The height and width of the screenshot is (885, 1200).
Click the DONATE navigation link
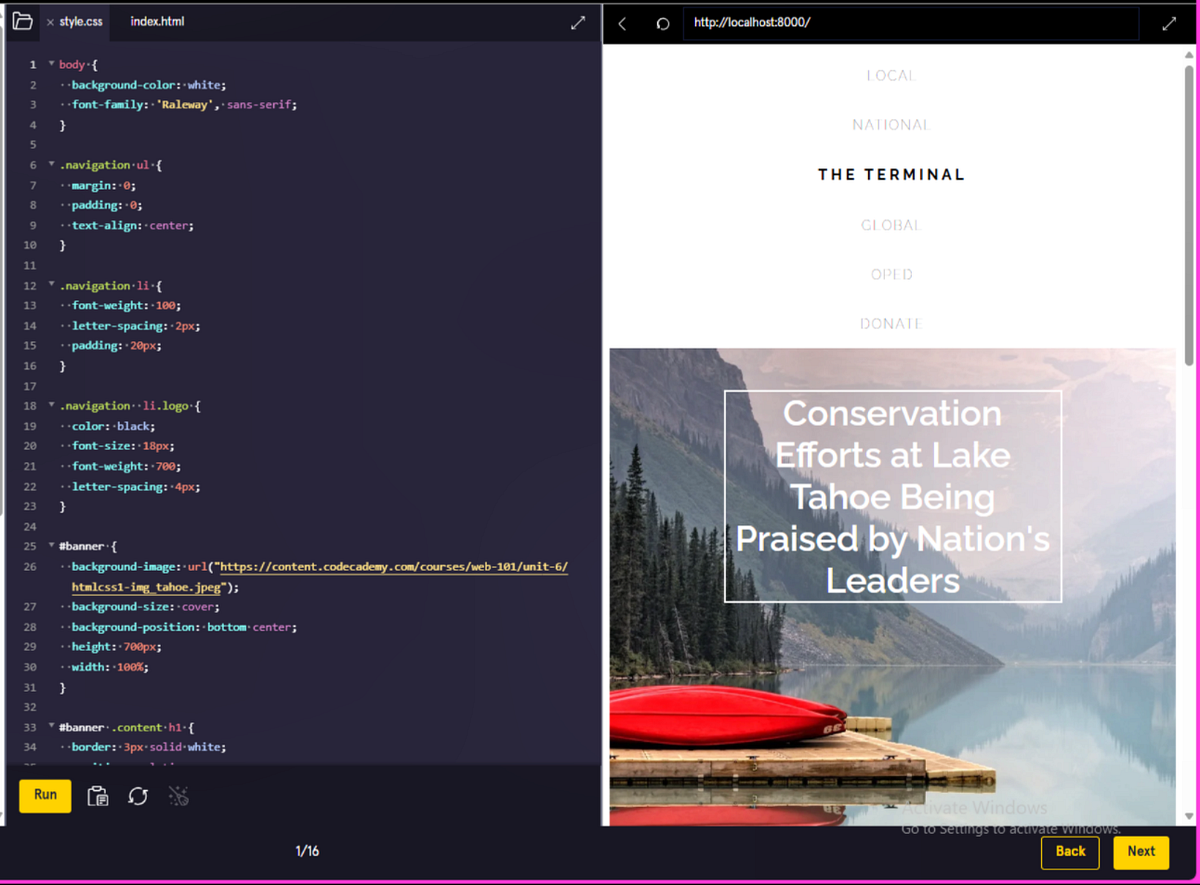point(891,323)
